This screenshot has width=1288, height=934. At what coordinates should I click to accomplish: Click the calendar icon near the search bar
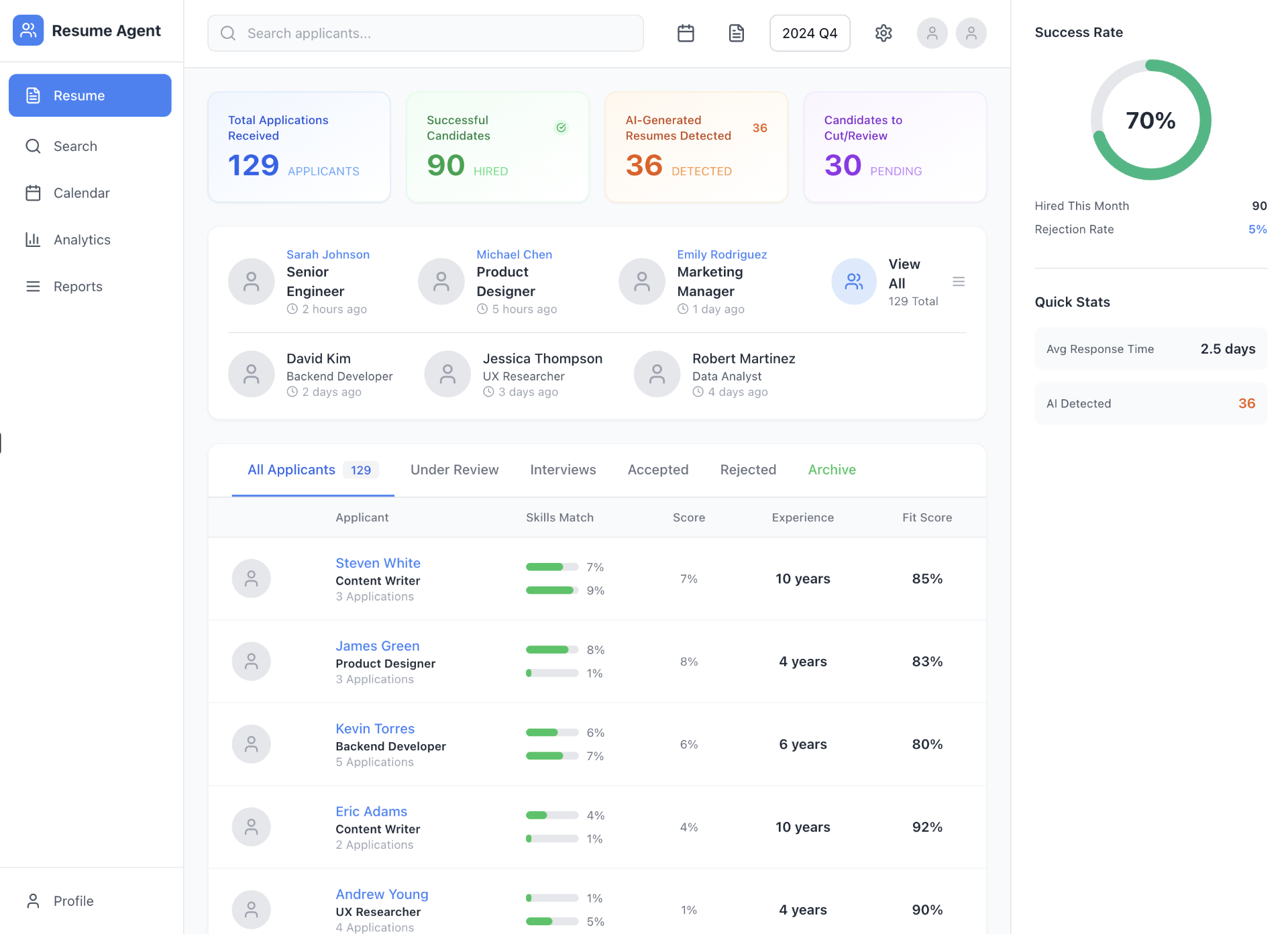coord(686,32)
